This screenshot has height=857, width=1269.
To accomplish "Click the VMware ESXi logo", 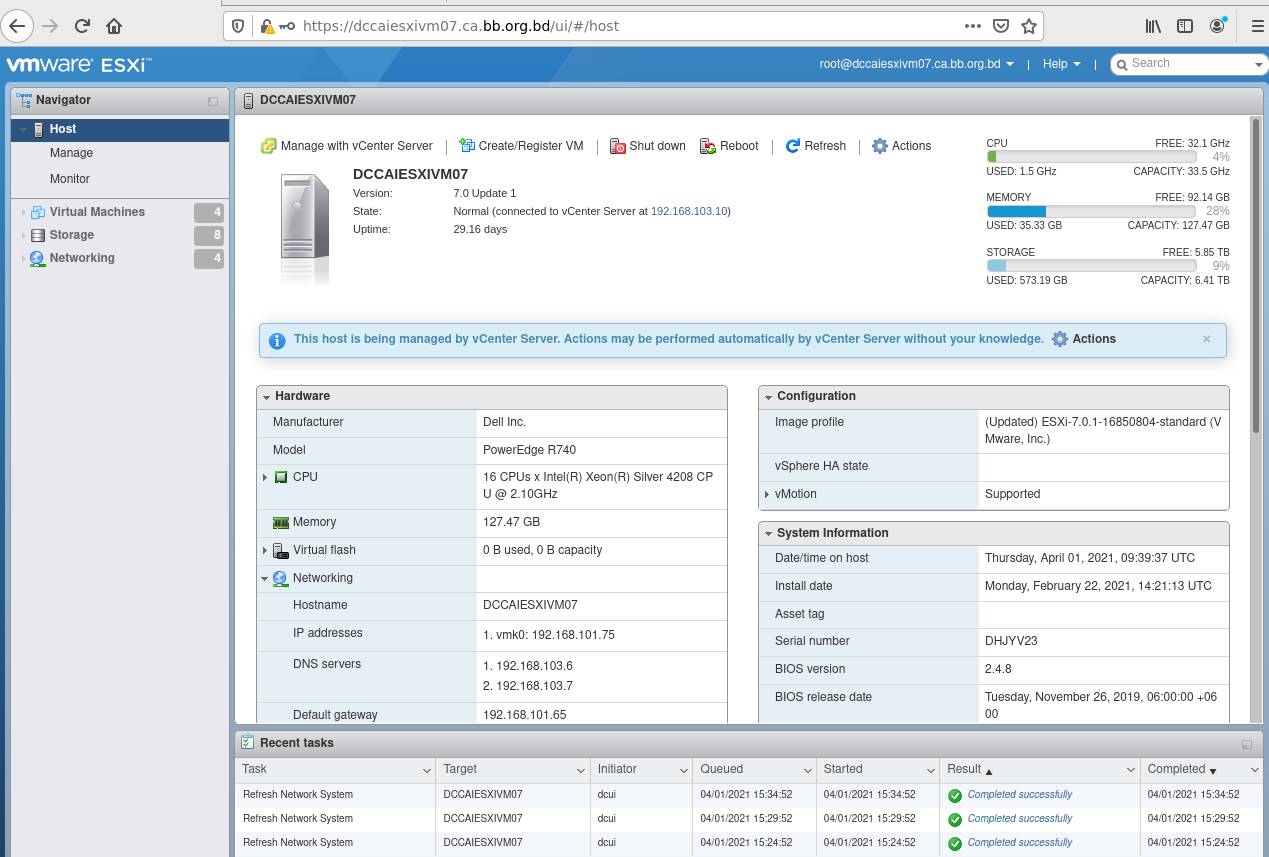I will [78, 65].
